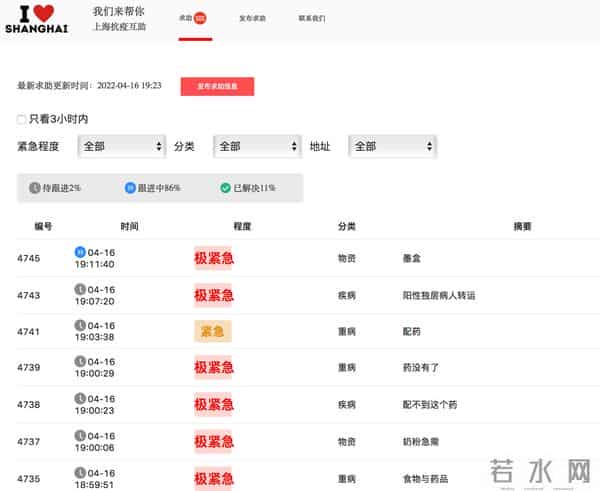Click the red badge on 求助 tab
This screenshot has height=491, width=600.
click(x=200, y=18)
